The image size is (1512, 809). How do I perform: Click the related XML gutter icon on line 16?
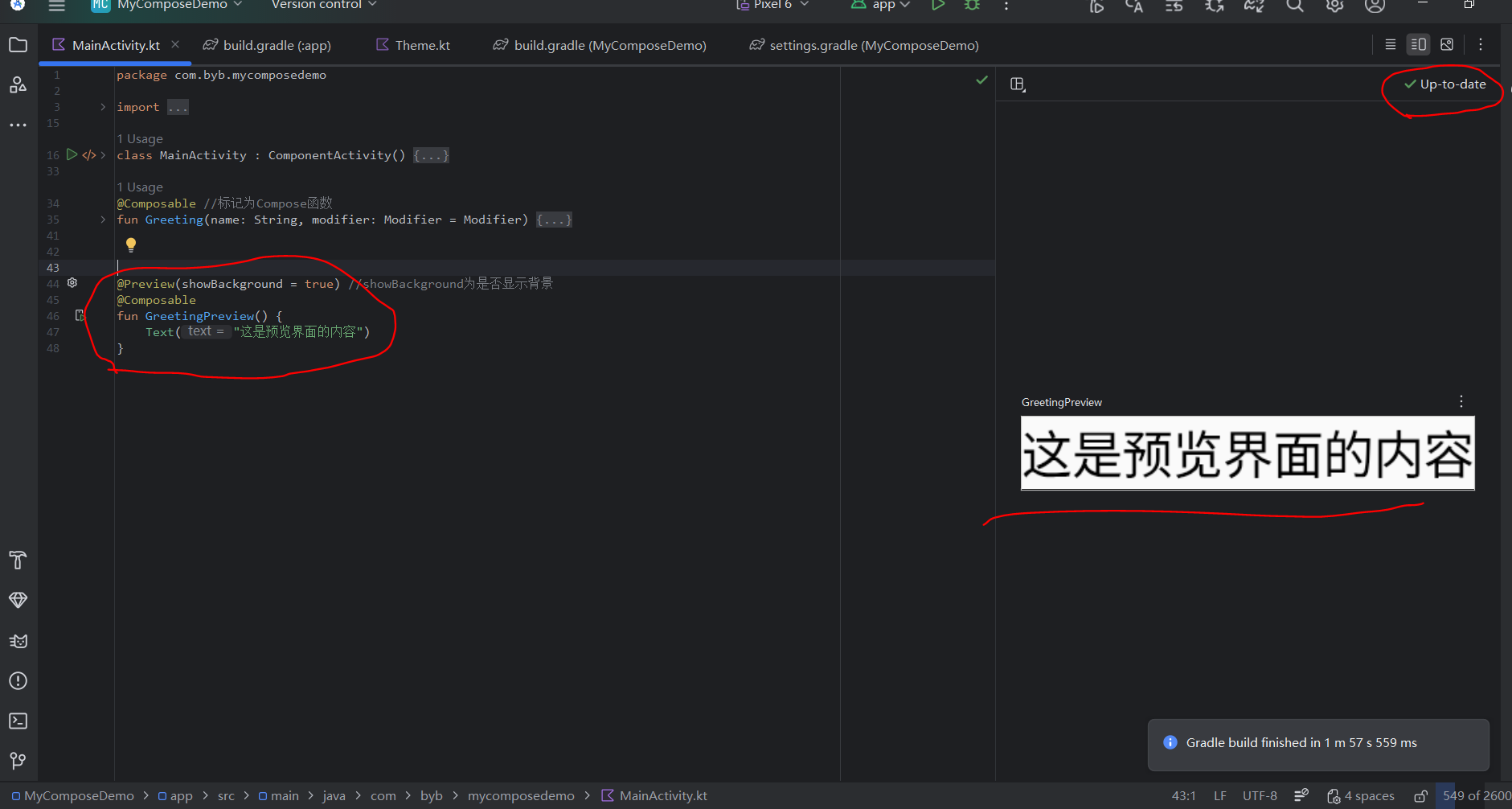tap(89, 155)
